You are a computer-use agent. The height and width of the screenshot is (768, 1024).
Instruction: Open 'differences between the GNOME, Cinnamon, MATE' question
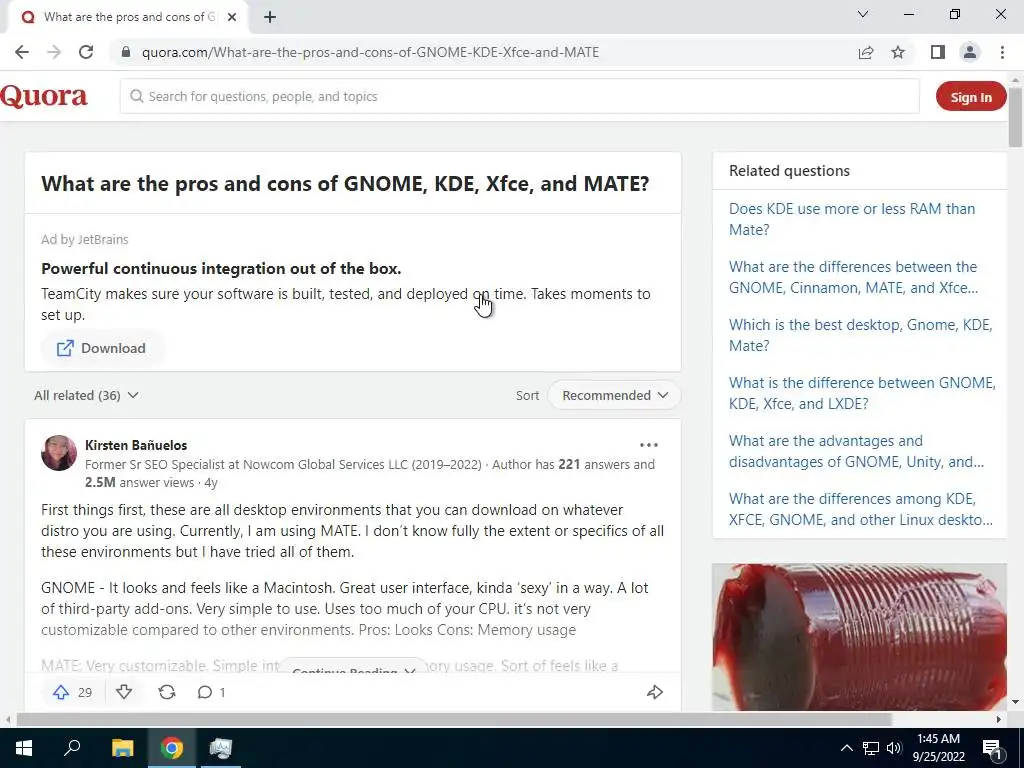[853, 278]
